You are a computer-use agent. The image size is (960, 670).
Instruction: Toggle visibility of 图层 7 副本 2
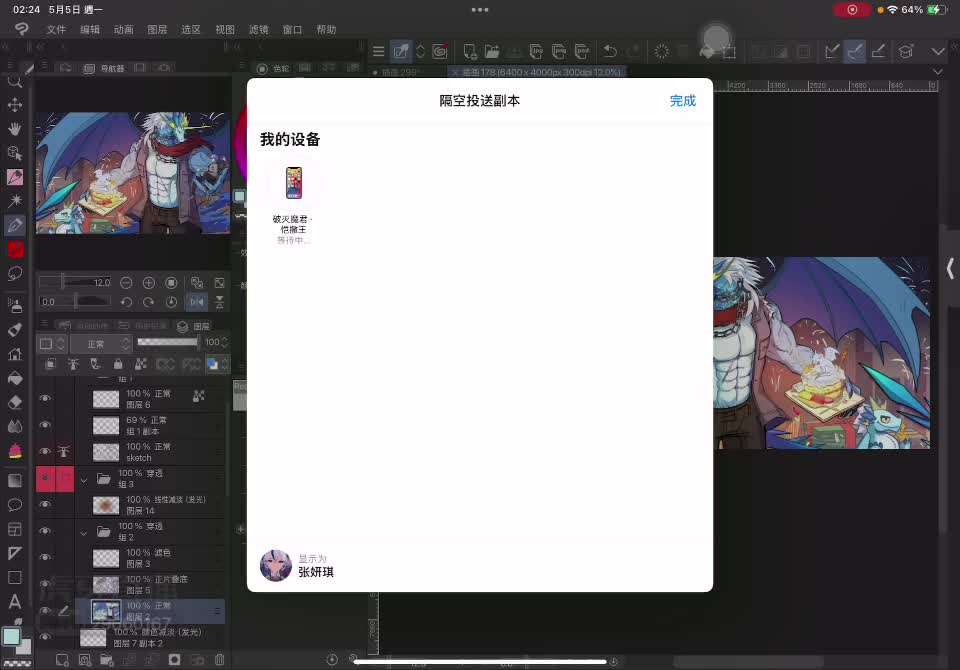tap(45, 637)
